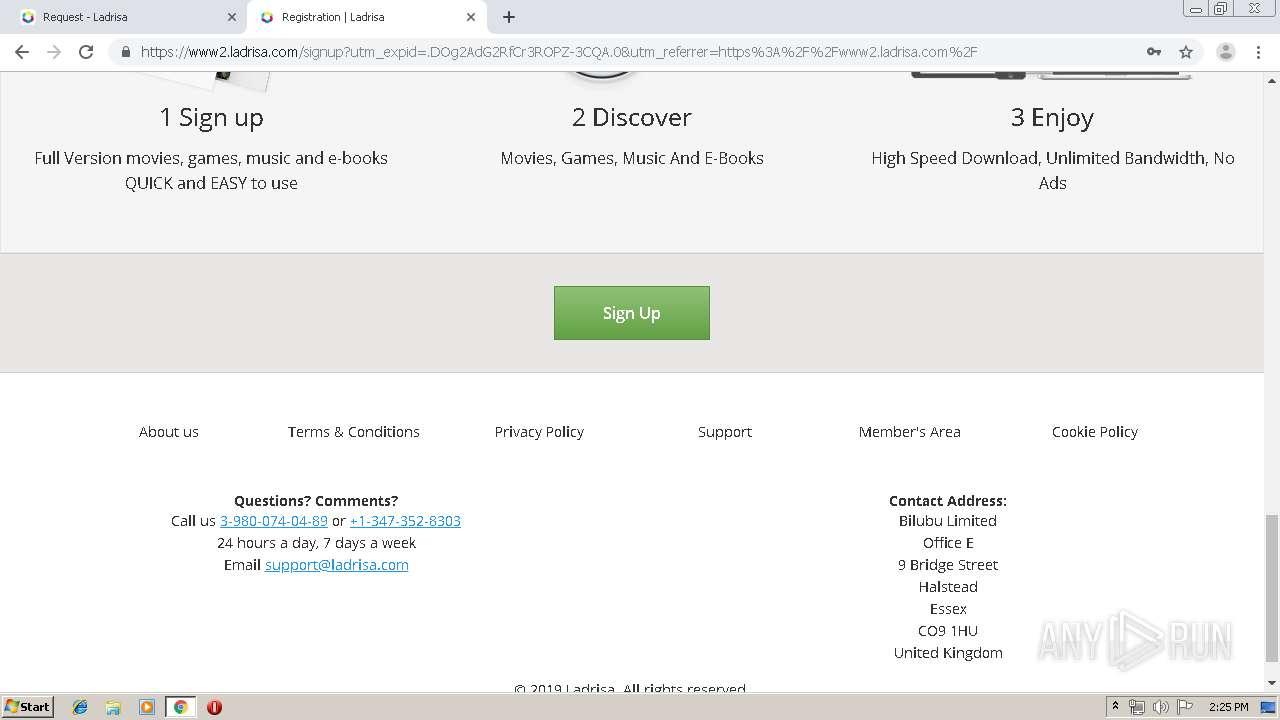
Task: Read the Cookie Policy
Action: pyautogui.click(x=1095, y=432)
